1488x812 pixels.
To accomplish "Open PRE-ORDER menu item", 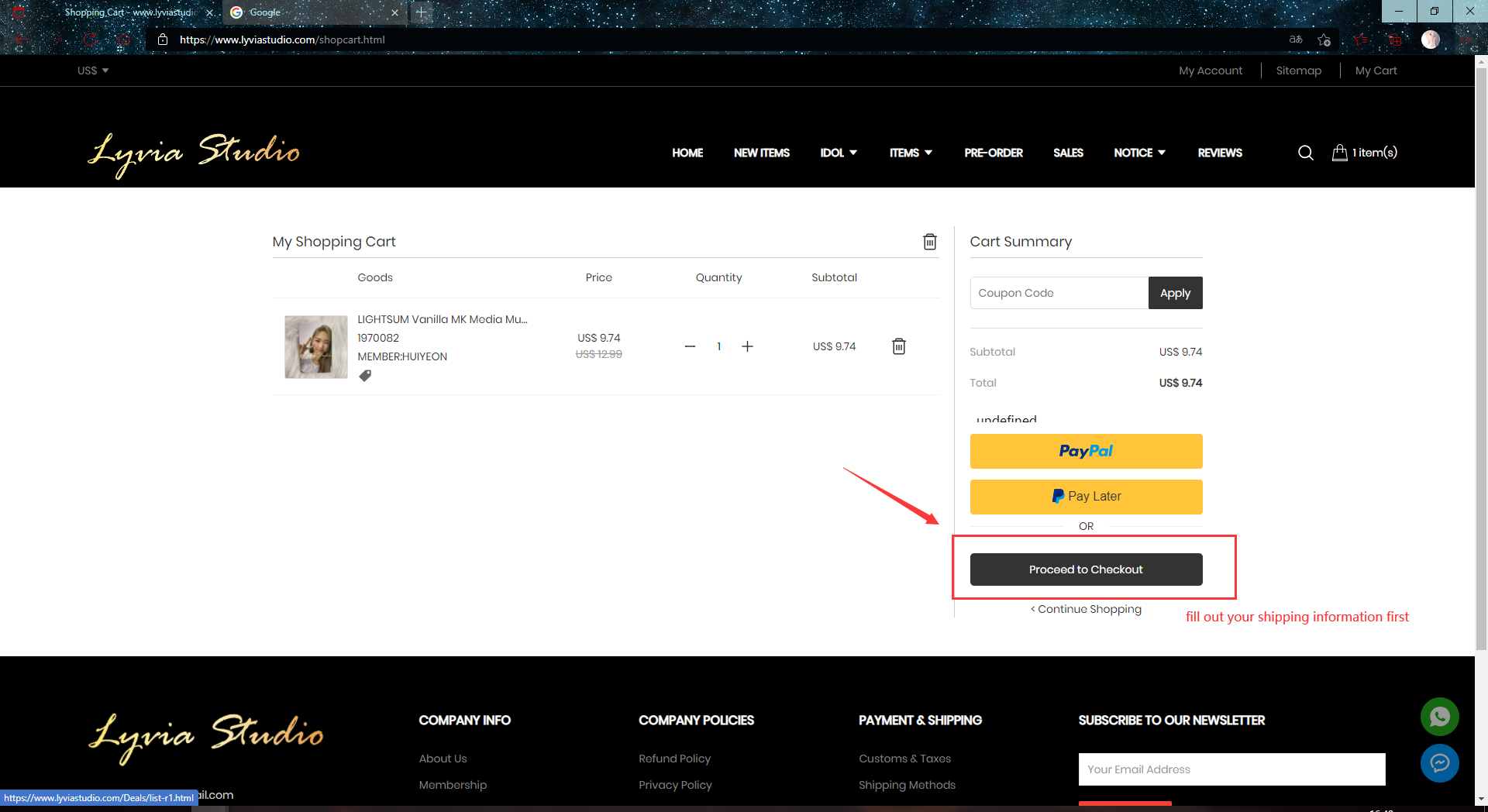I will tap(994, 153).
